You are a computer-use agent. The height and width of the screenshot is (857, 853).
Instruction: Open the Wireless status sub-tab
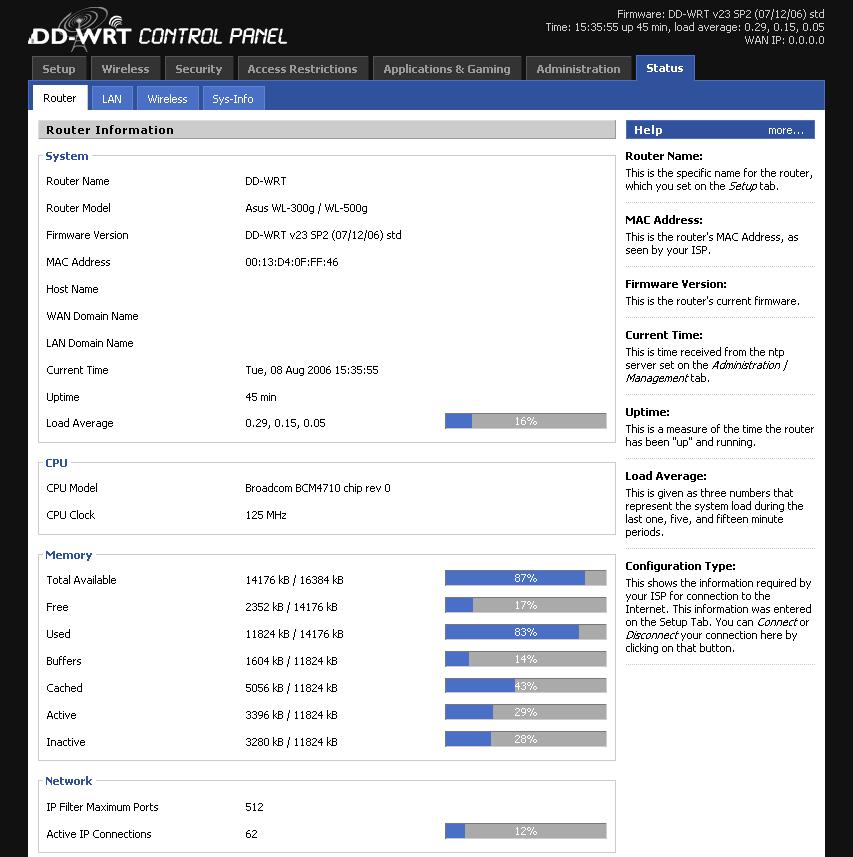(167, 99)
